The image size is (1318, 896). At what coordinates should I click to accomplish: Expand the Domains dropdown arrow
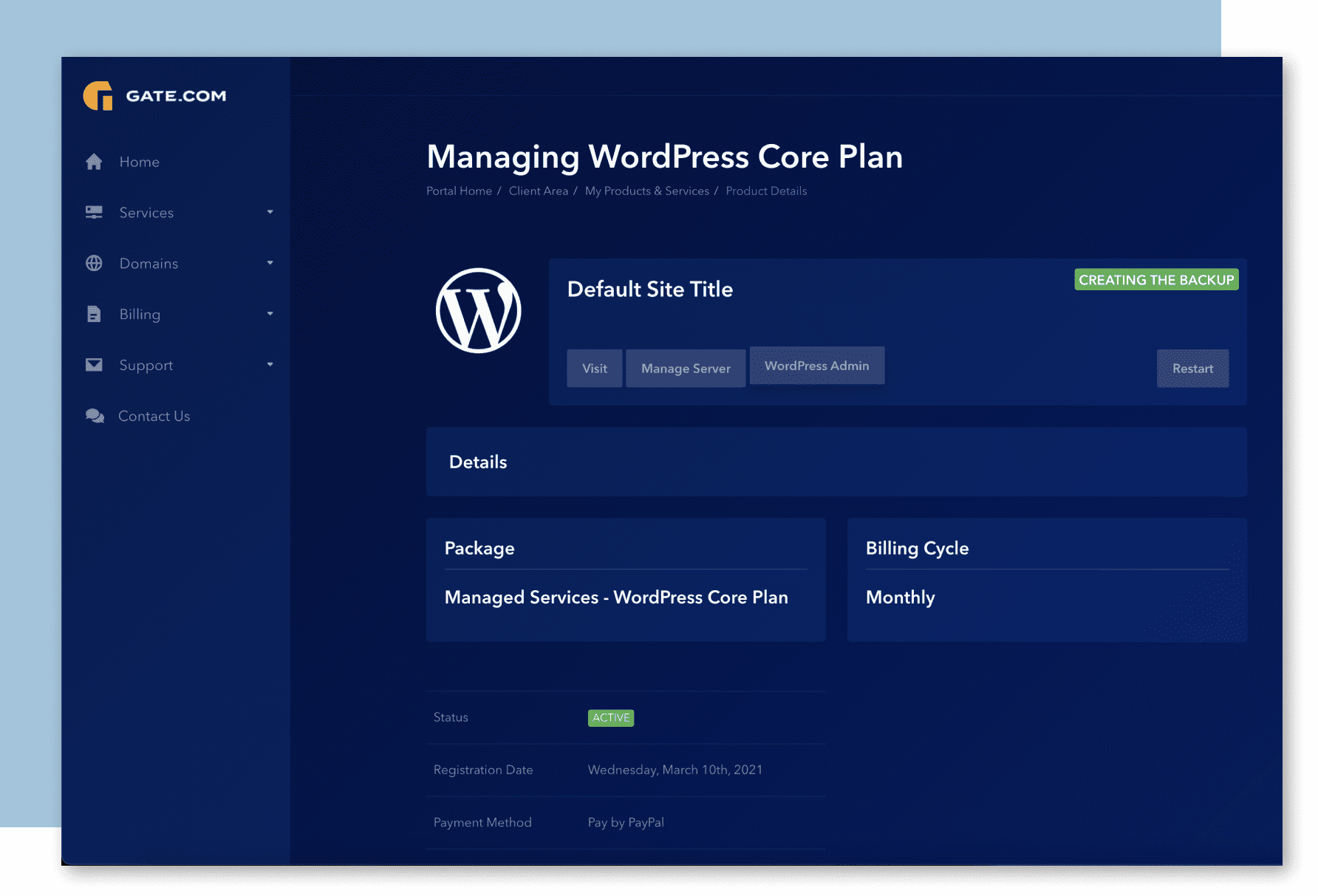click(270, 264)
